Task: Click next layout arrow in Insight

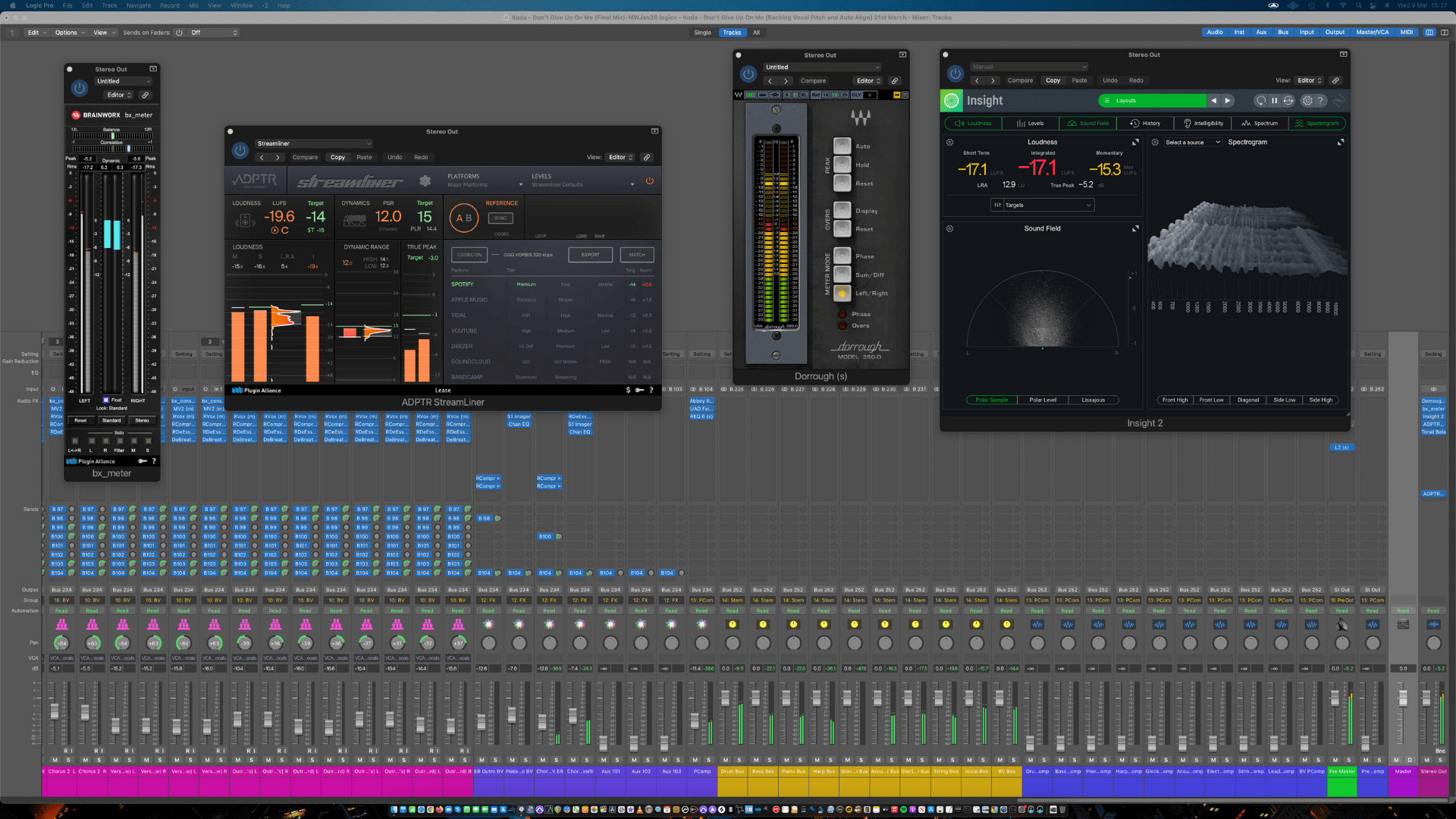Action: pos(1228,101)
